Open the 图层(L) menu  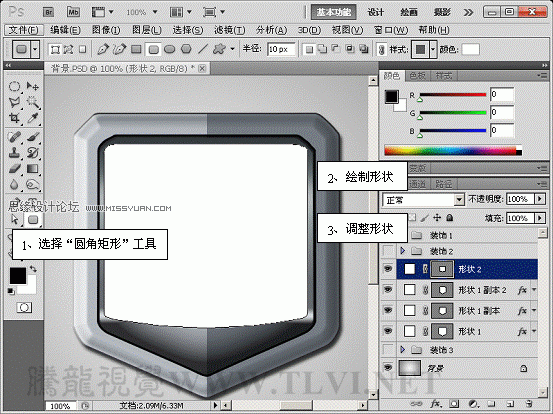[147, 30]
